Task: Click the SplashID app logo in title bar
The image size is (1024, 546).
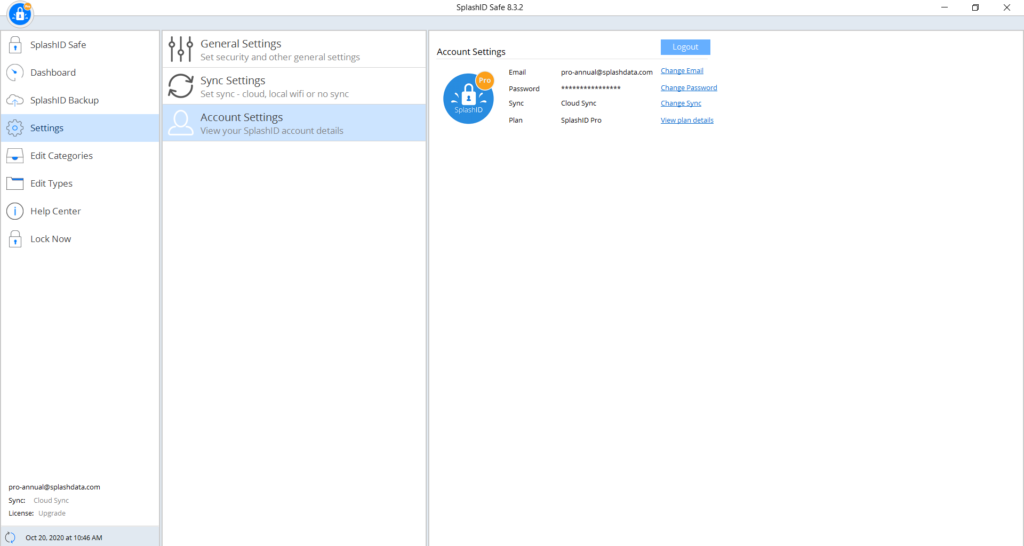Action: tap(21, 14)
